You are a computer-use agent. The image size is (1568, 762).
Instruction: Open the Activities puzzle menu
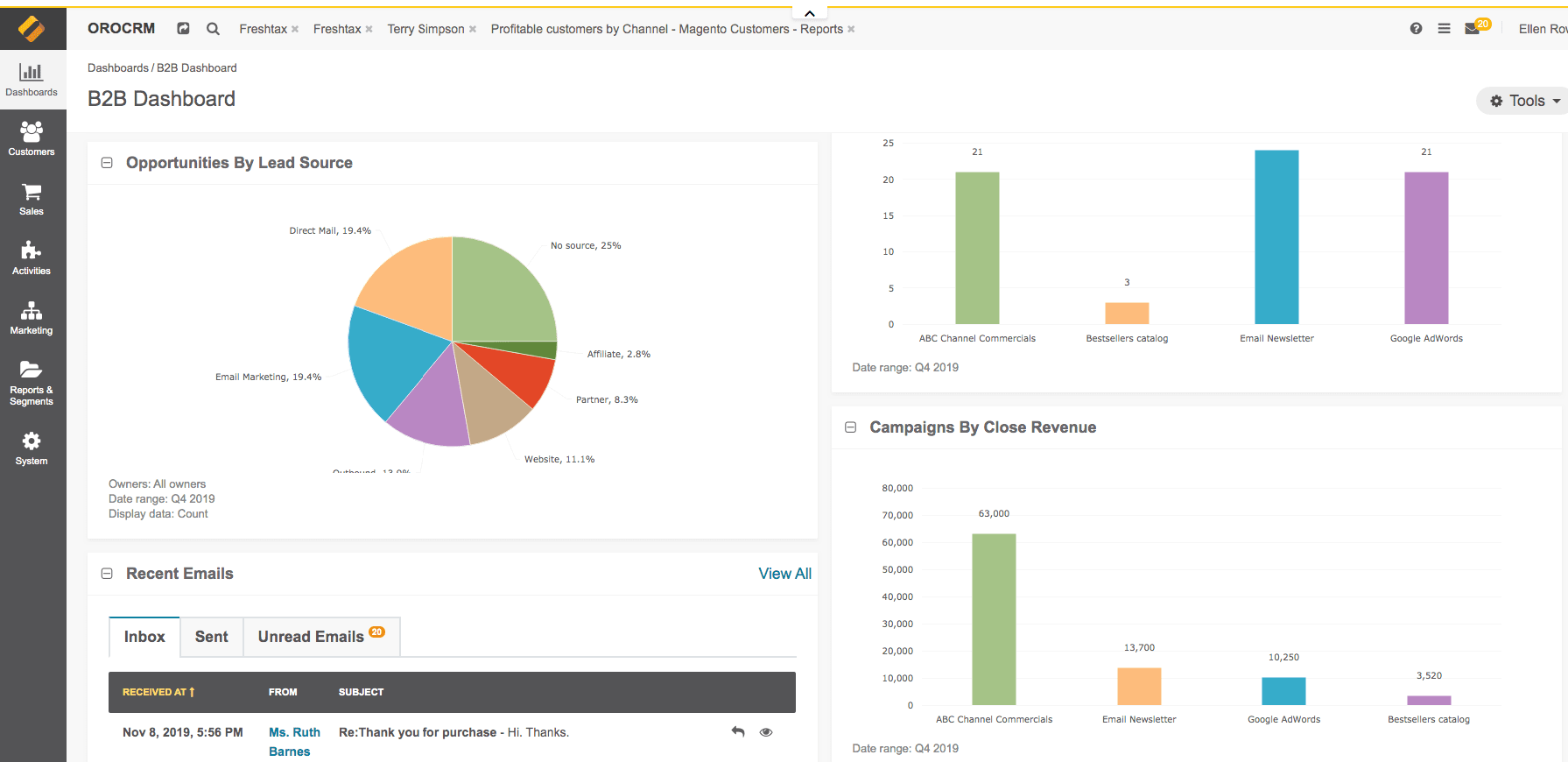pos(32,258)
